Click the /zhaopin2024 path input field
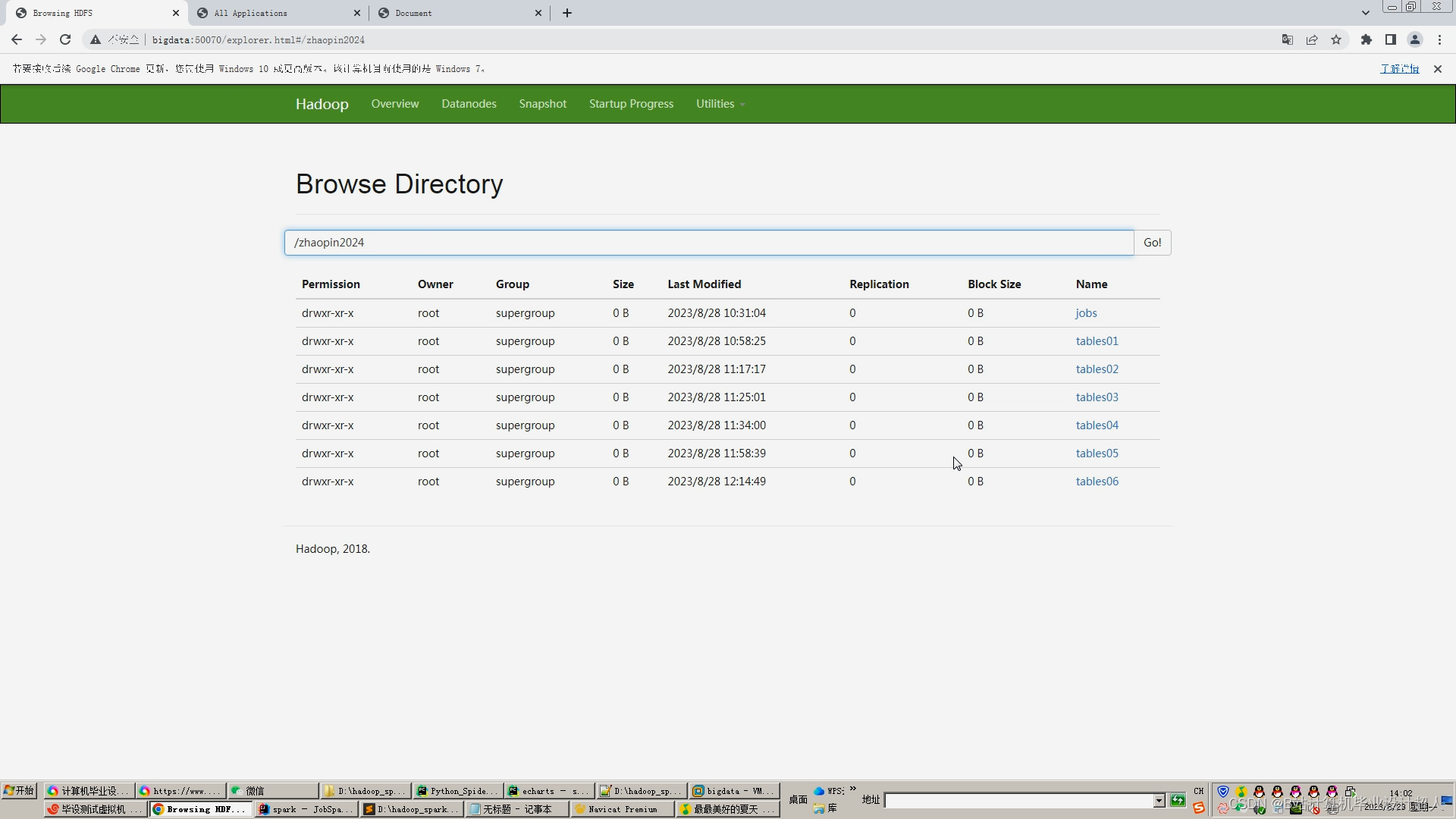This screenshot has height=819, width=1456. pyautogui.click(x=708, y=243)
